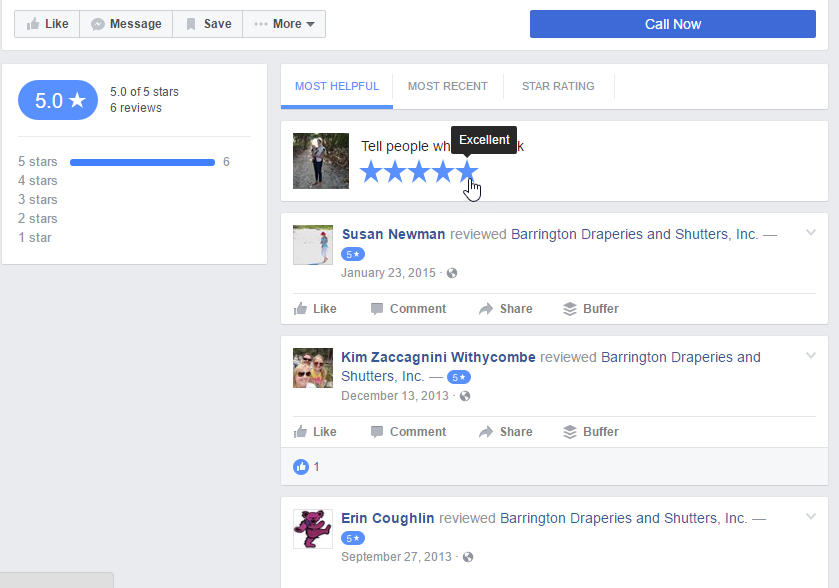Click the 5 stars rating bar
Image resolution: width=839 pixels, height=588 pixels.
[142, 161]
